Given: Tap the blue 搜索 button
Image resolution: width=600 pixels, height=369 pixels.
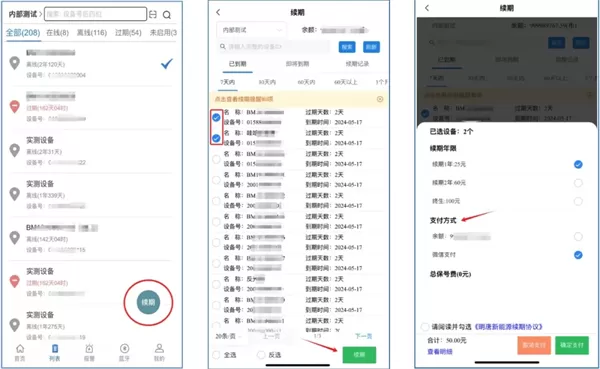Looking at the screenshot, I should [347, 47].
